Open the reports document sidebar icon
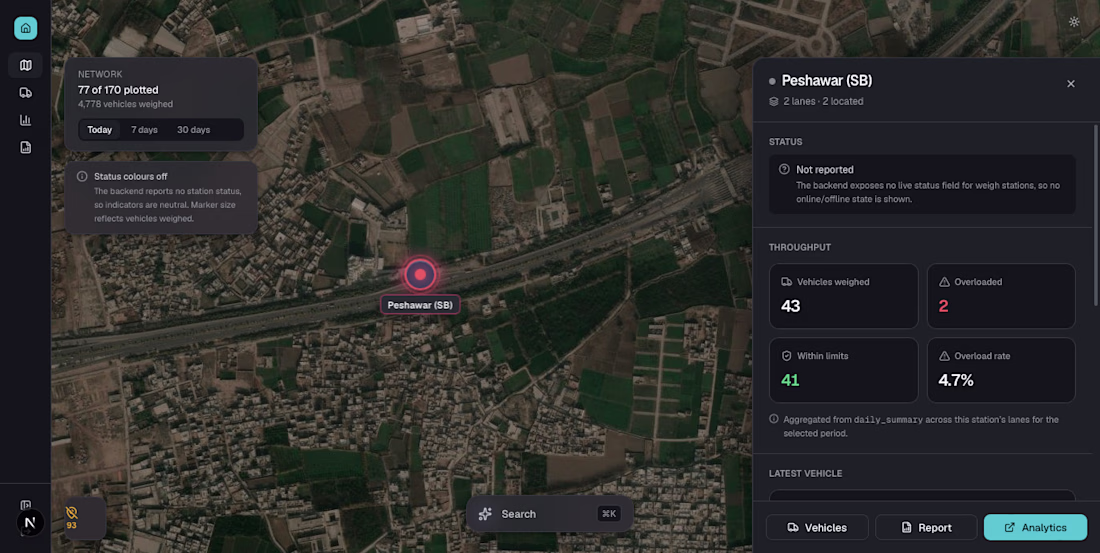 (25, 147)
